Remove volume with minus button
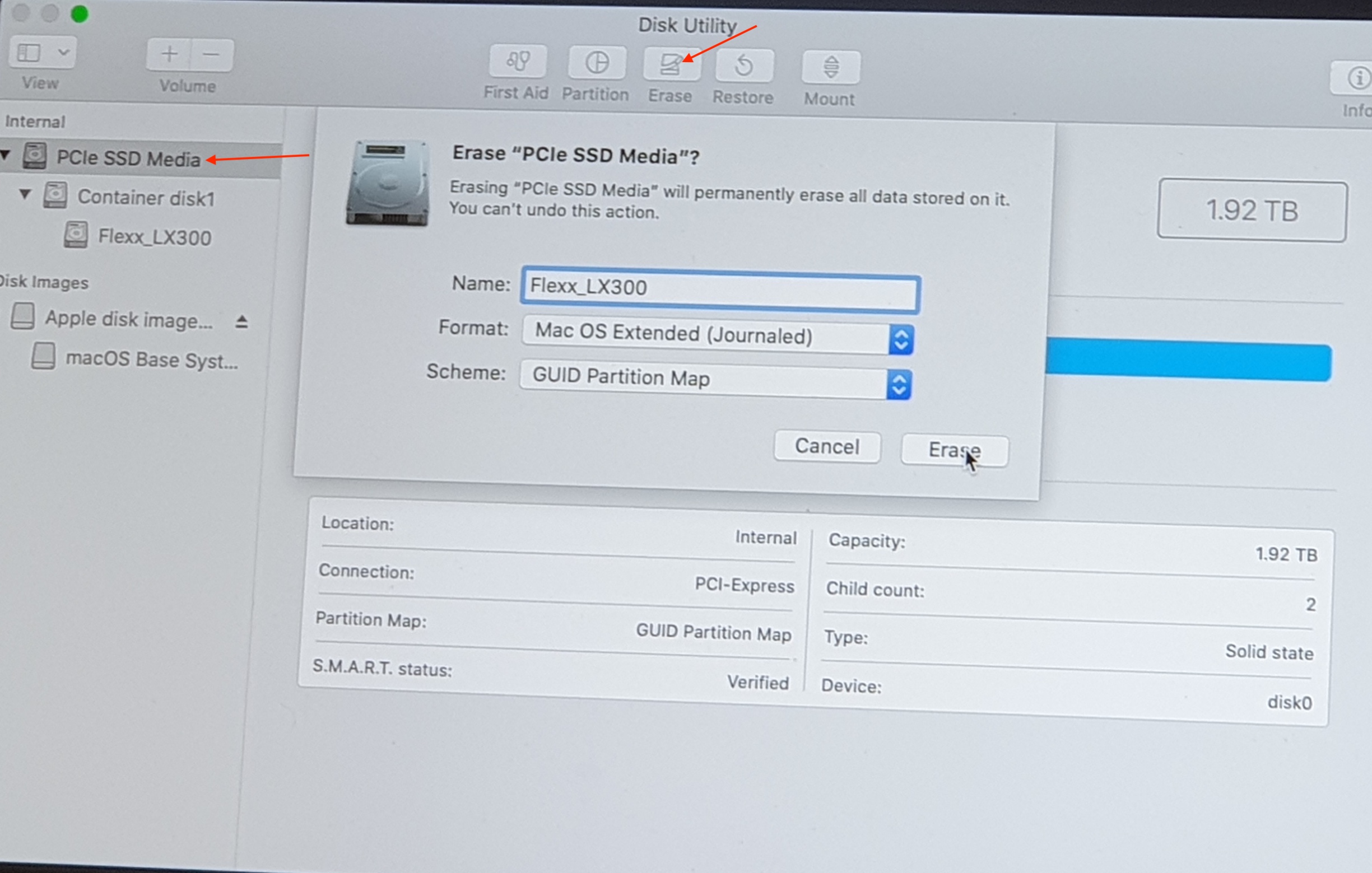This screenshot has width=1372, height=873. tap(211, 55)
